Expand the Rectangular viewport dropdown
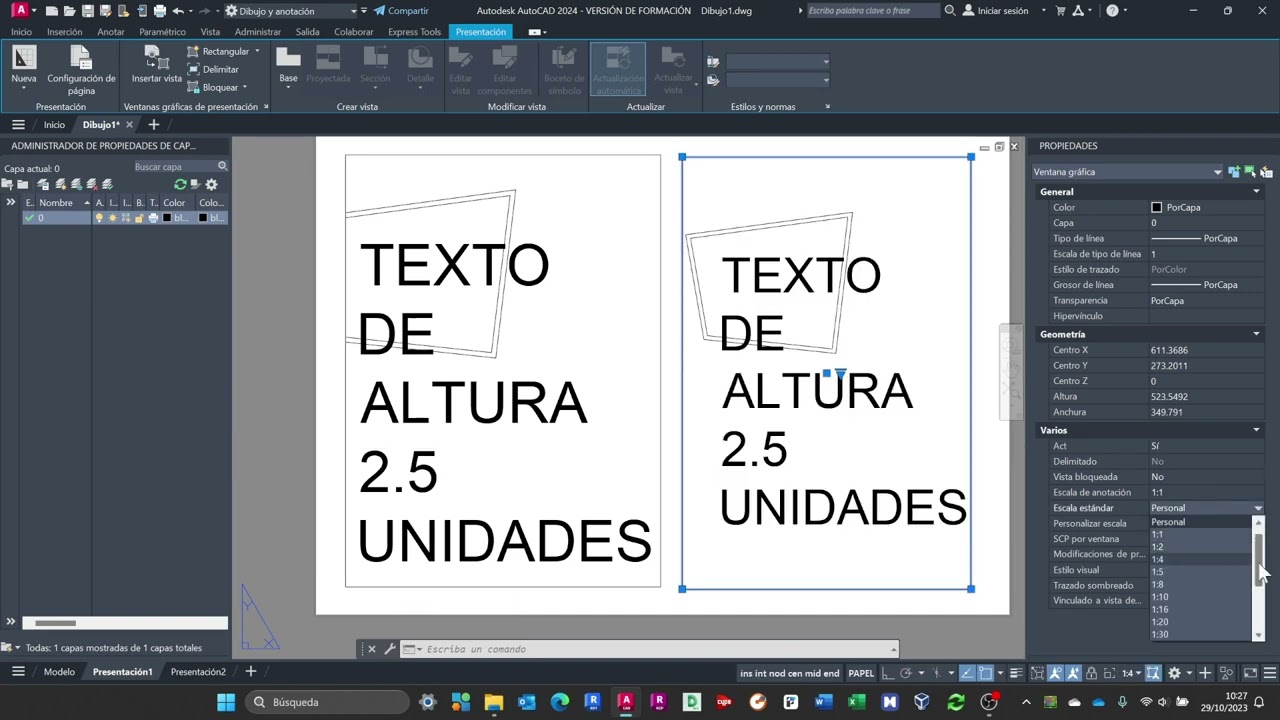 point(256,51)
